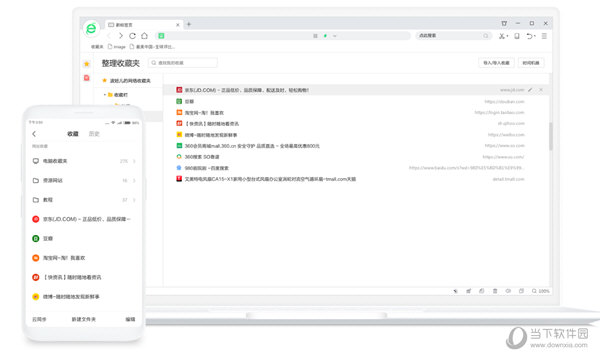Select the 淘宝网 bookmark in desktop list
Image resolution: width=600 pixels, height=360 pixels.
(357, 112)
